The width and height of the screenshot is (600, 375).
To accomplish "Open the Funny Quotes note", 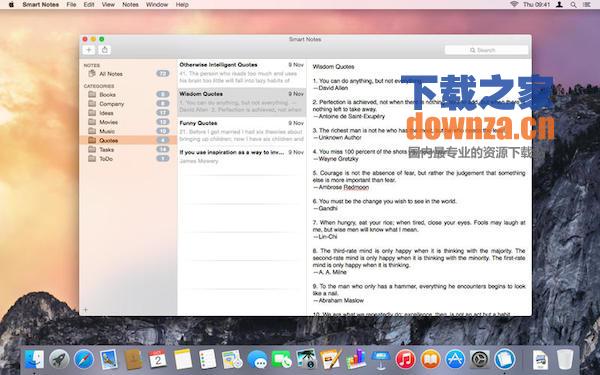I will click(241, 131).
